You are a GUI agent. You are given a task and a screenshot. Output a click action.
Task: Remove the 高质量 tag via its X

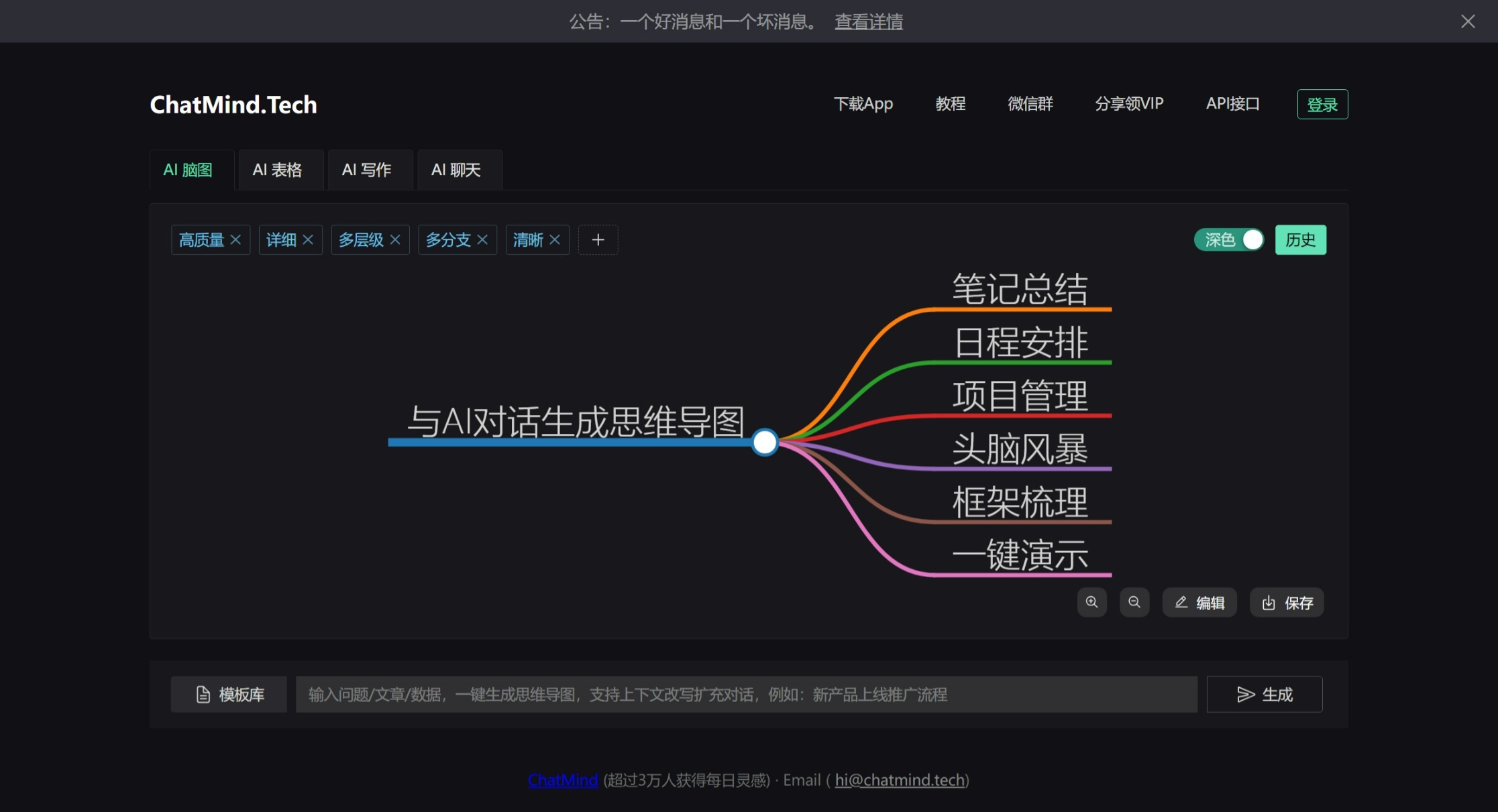(235, 239)
